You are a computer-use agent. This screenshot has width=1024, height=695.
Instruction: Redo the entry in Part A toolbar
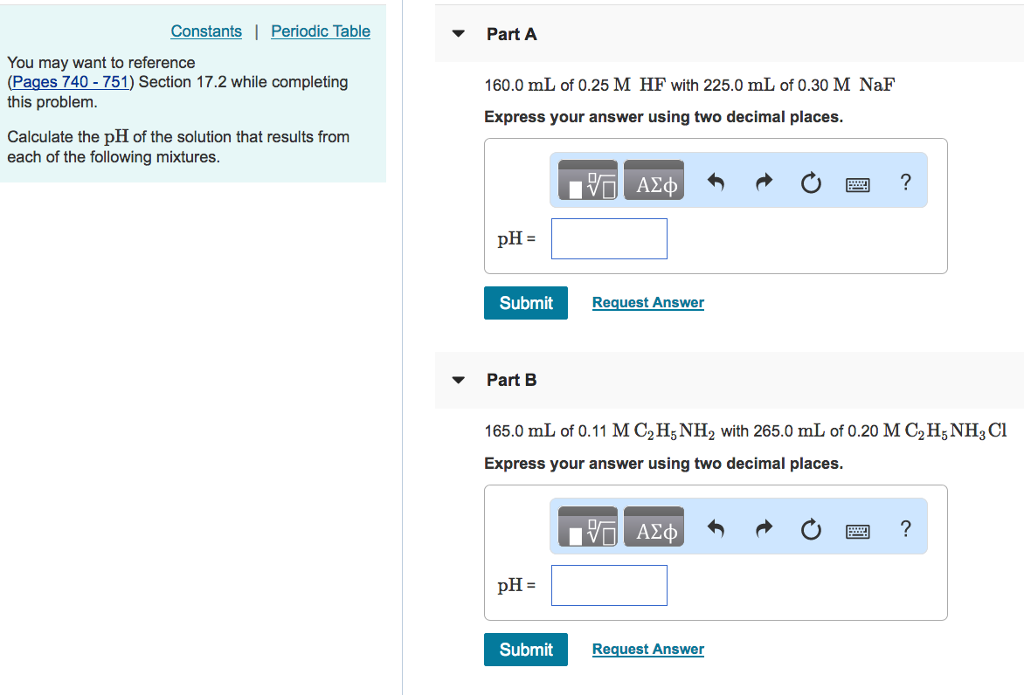pos(762,181)
